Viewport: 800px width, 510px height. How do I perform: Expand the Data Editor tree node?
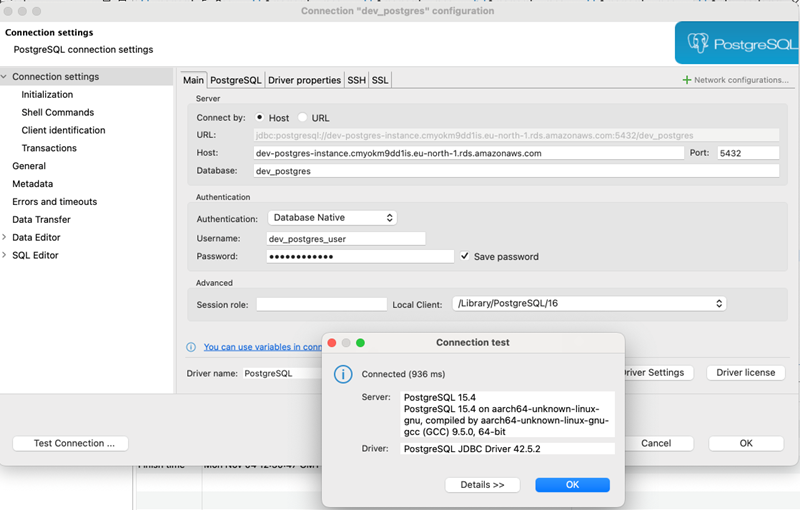(x=4, y=237)
